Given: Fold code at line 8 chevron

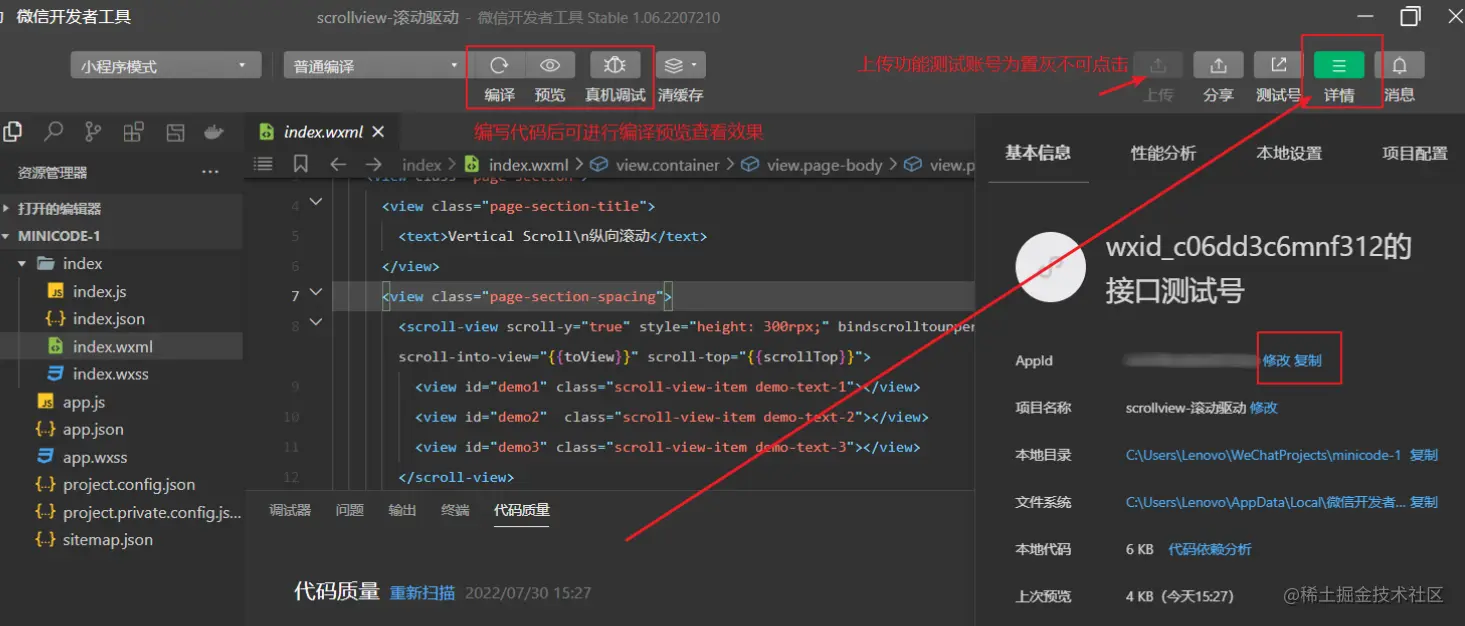Looking at the screenshot, I should click(316, 323).
